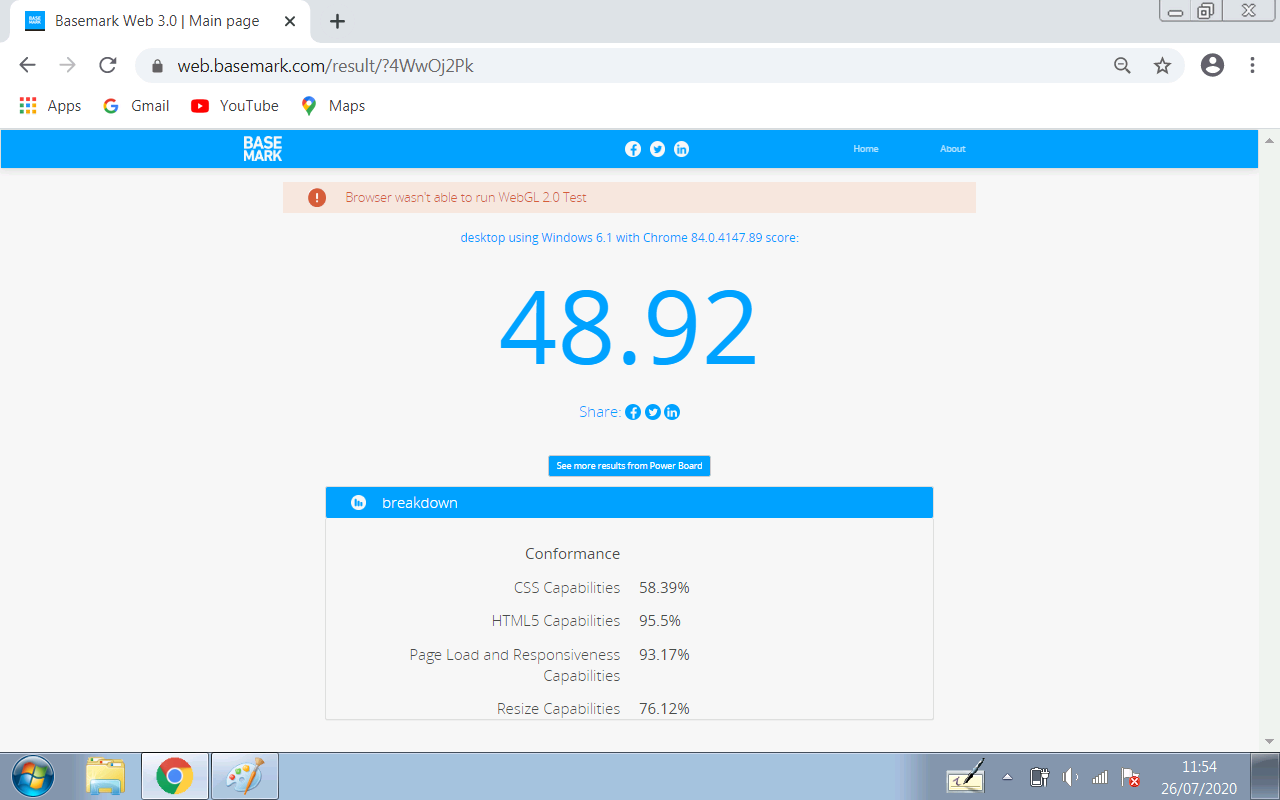This screenshot has height=800, width=1280.
Task: Open the About page link
Action: point(952,148)
